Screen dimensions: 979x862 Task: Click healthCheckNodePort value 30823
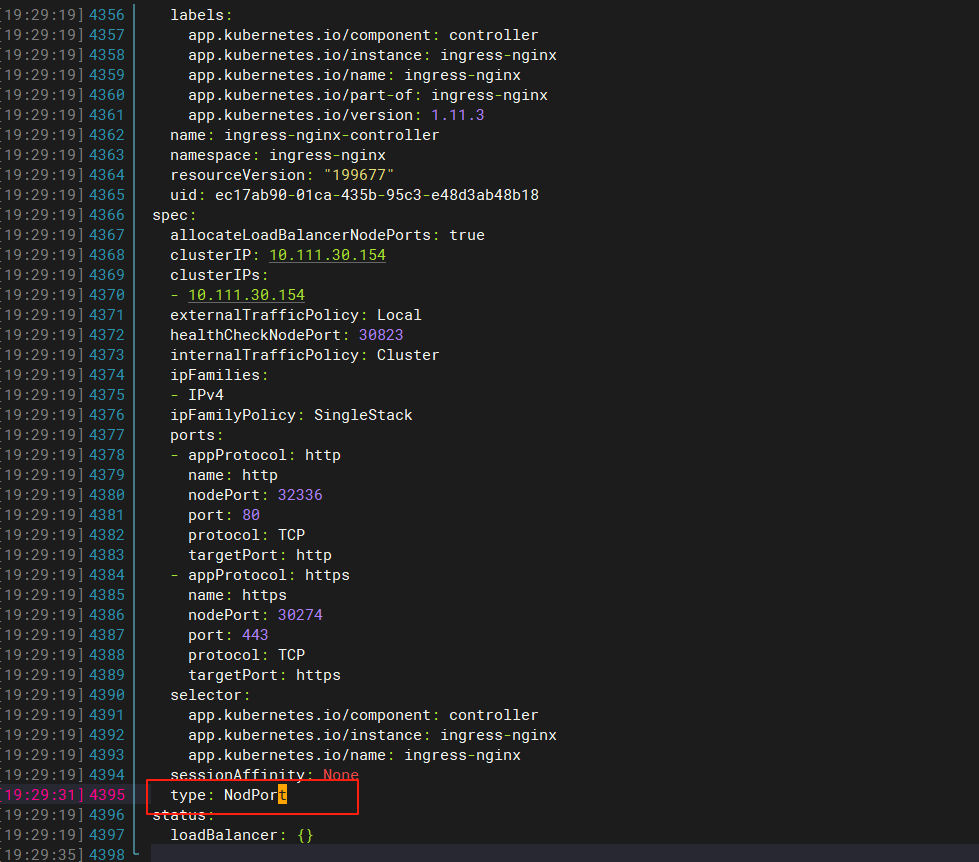tap(381, 335)
